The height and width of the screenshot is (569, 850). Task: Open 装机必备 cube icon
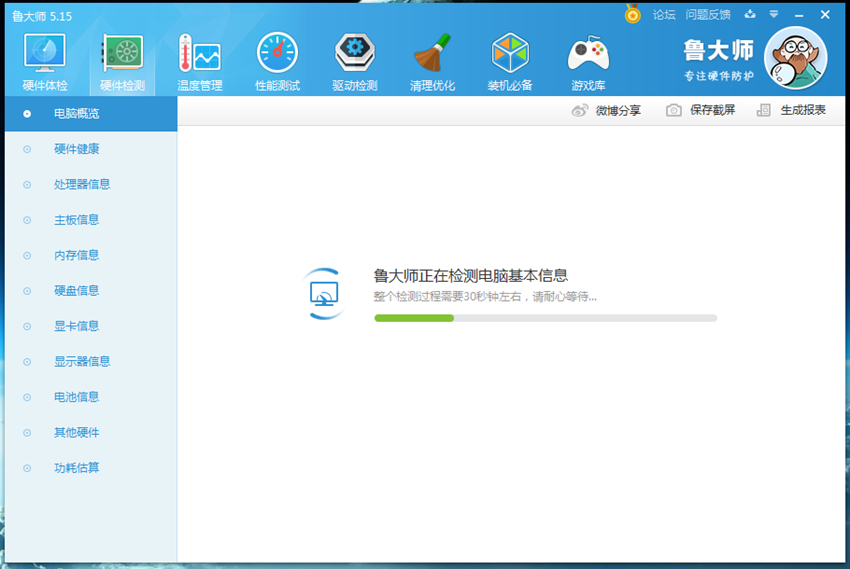click(x=510, y=52)
